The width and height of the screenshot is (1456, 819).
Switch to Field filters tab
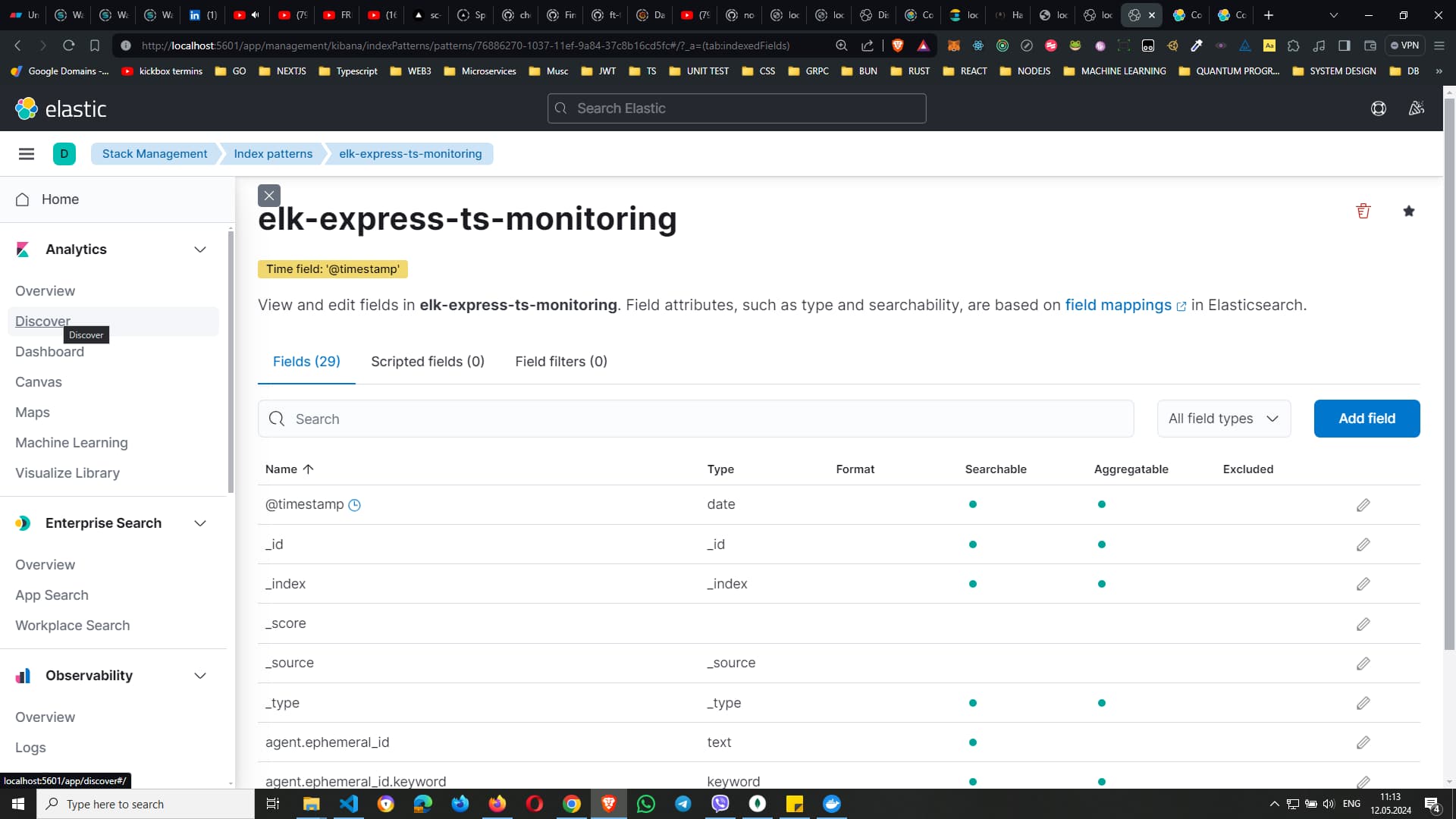tap(560, 362)
